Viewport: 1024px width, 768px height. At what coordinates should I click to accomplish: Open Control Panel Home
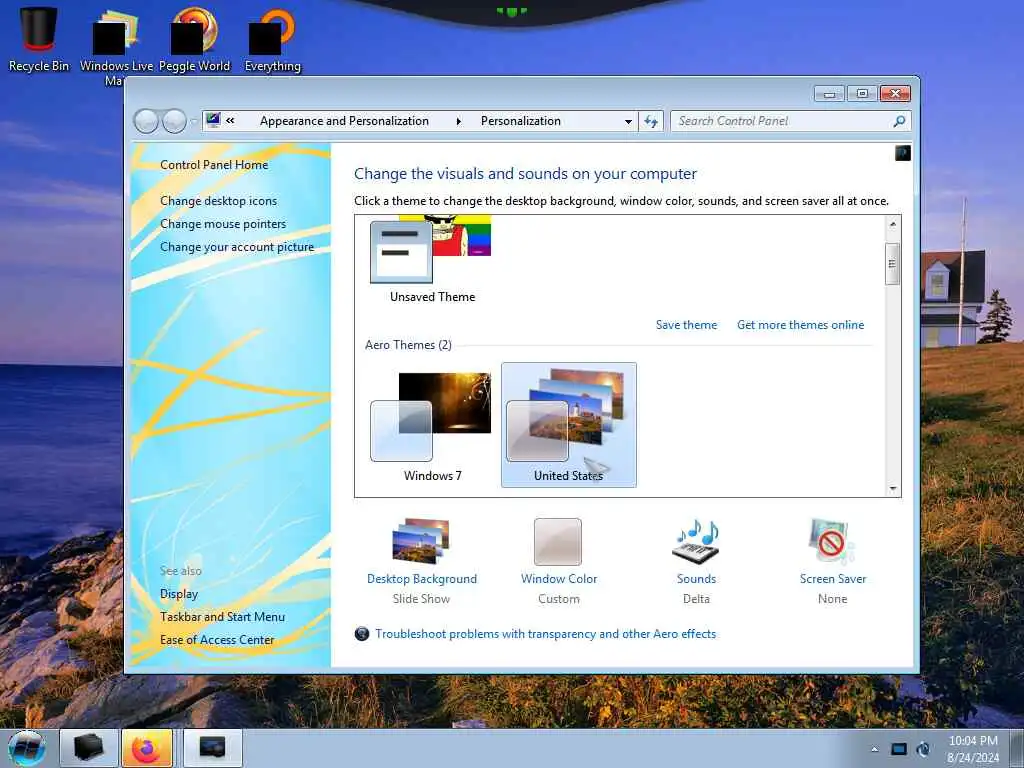pyautogui.click(x=214, y=165)
